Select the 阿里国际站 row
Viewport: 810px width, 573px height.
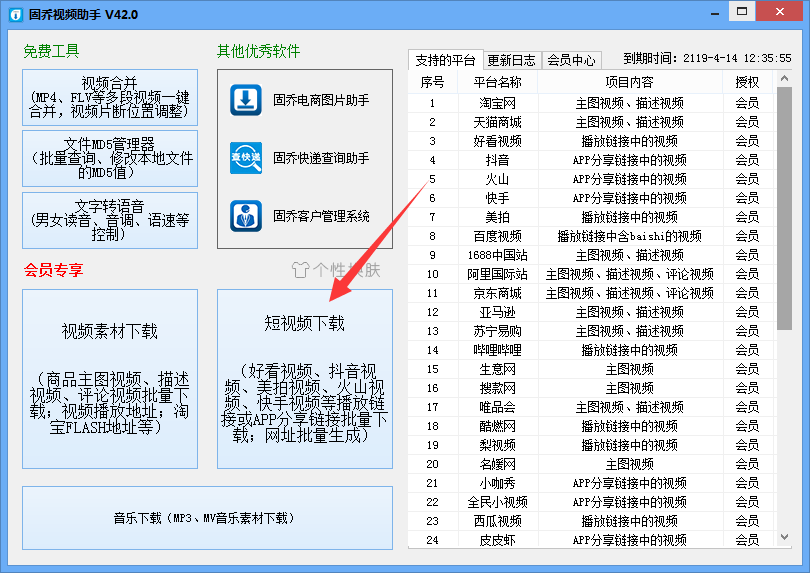(x=592, y=274)
